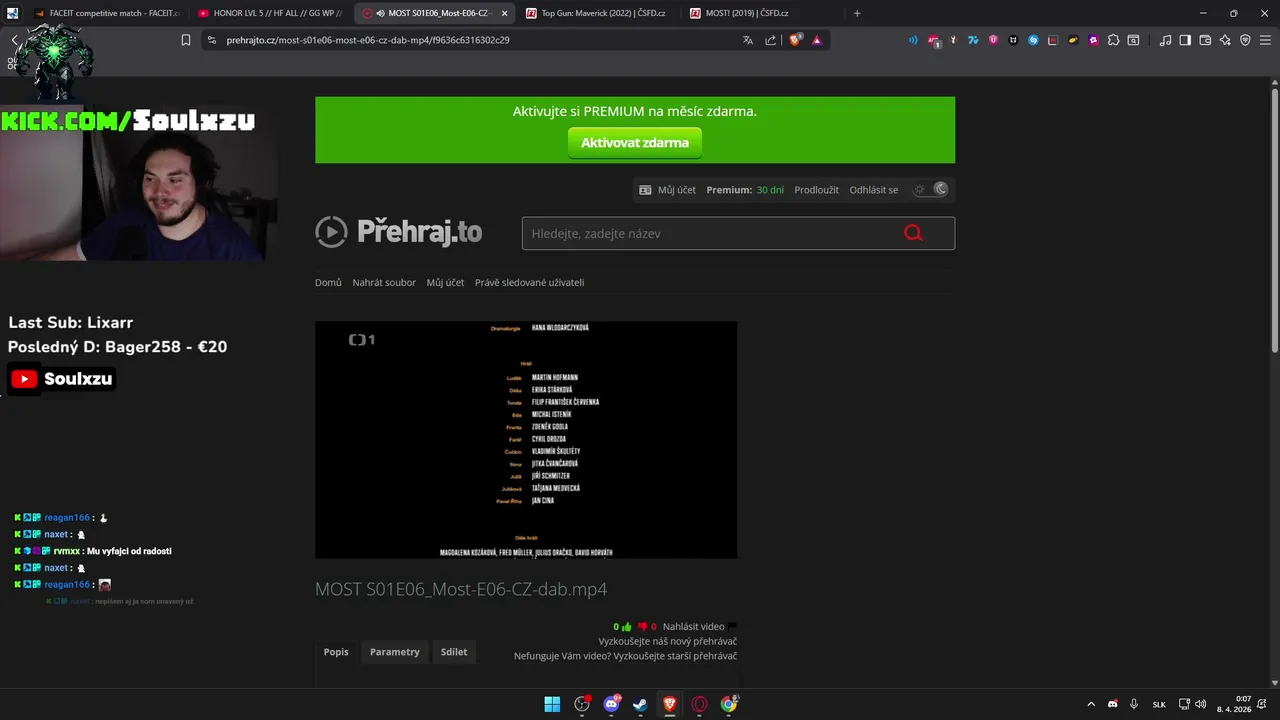Click the taskbar volume speaker icon
This screenshot has width=1280, height=720.
[1200, 704]
